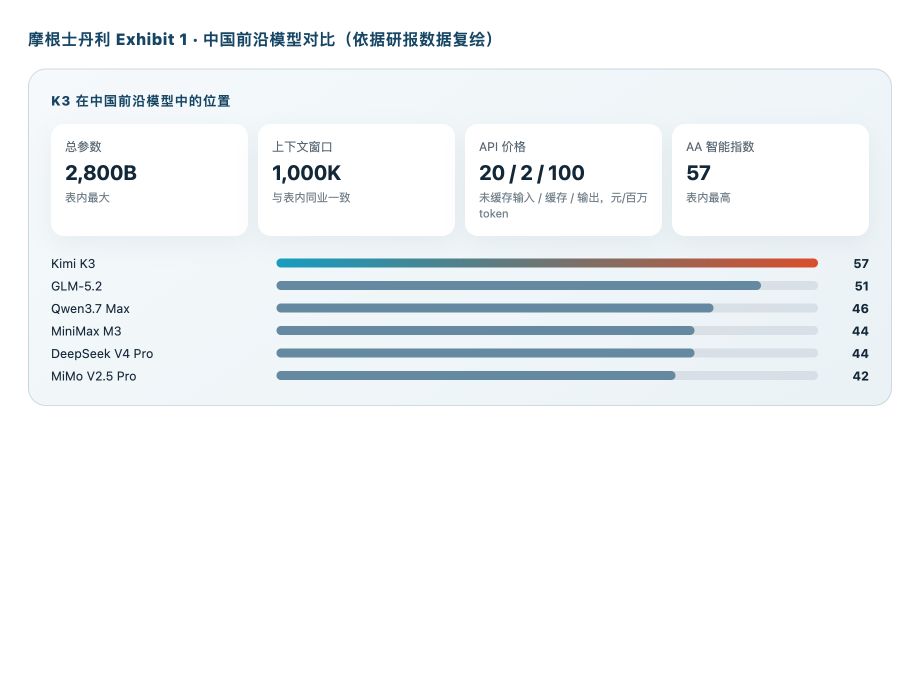Click the Qwen3.7 Max score bar
This screenshot has height=700, width=920.
click(495, 308)
